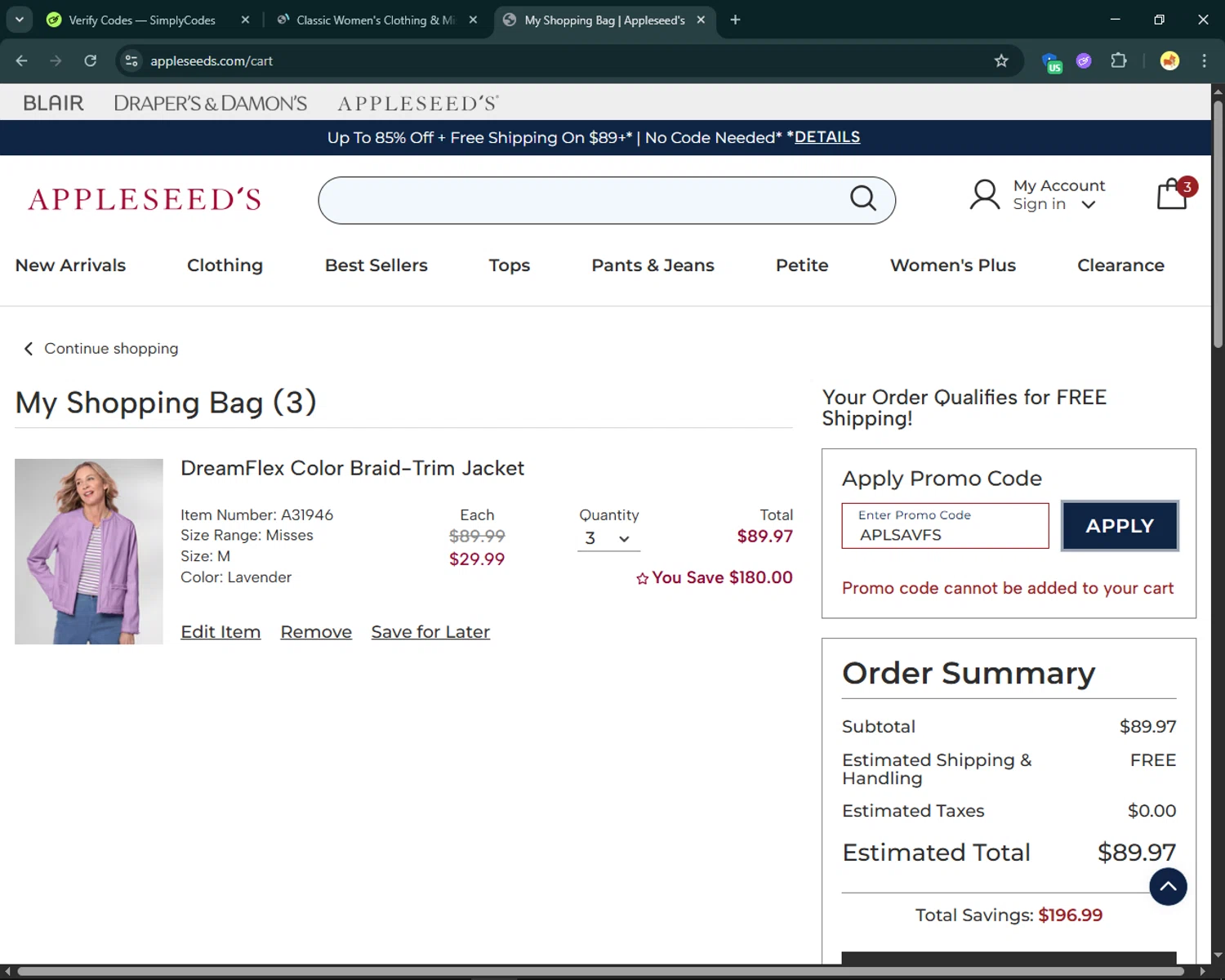Click Continue shopping link

(101, 349)
